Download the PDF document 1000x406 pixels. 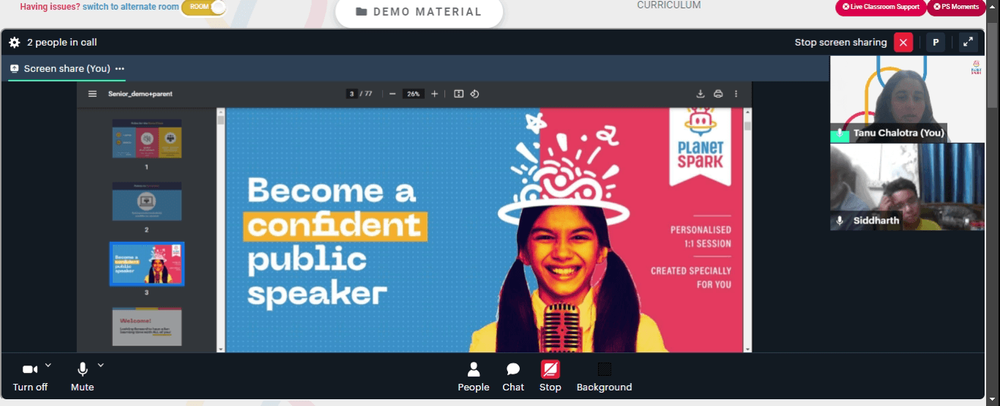[x=700, y=94]
